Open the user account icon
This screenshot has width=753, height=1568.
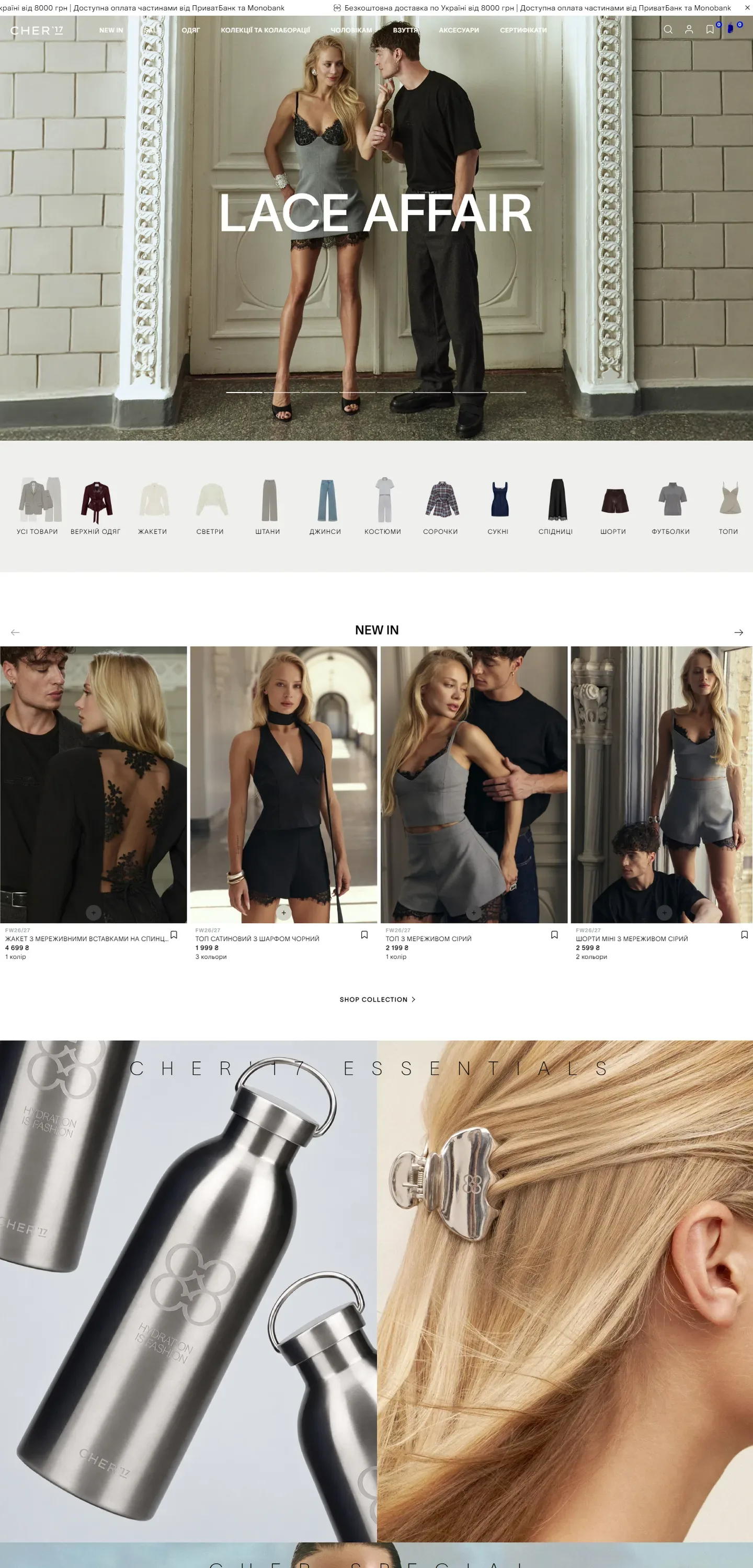coord(689,29)
